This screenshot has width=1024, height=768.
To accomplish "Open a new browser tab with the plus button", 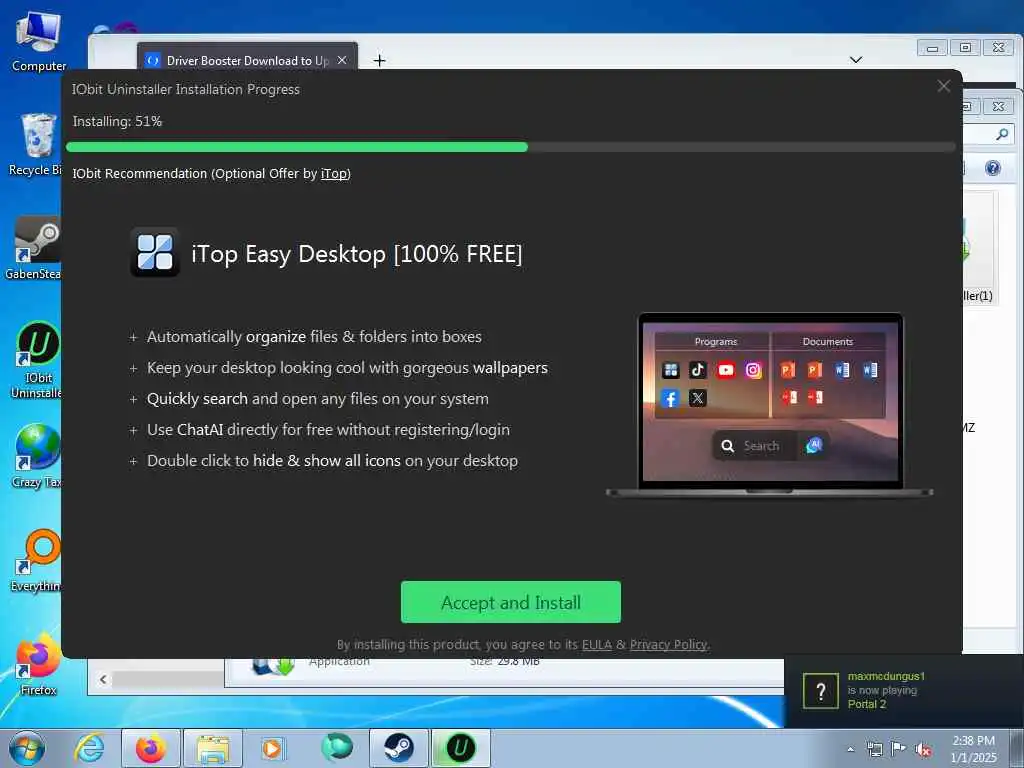I will [379, 61].
